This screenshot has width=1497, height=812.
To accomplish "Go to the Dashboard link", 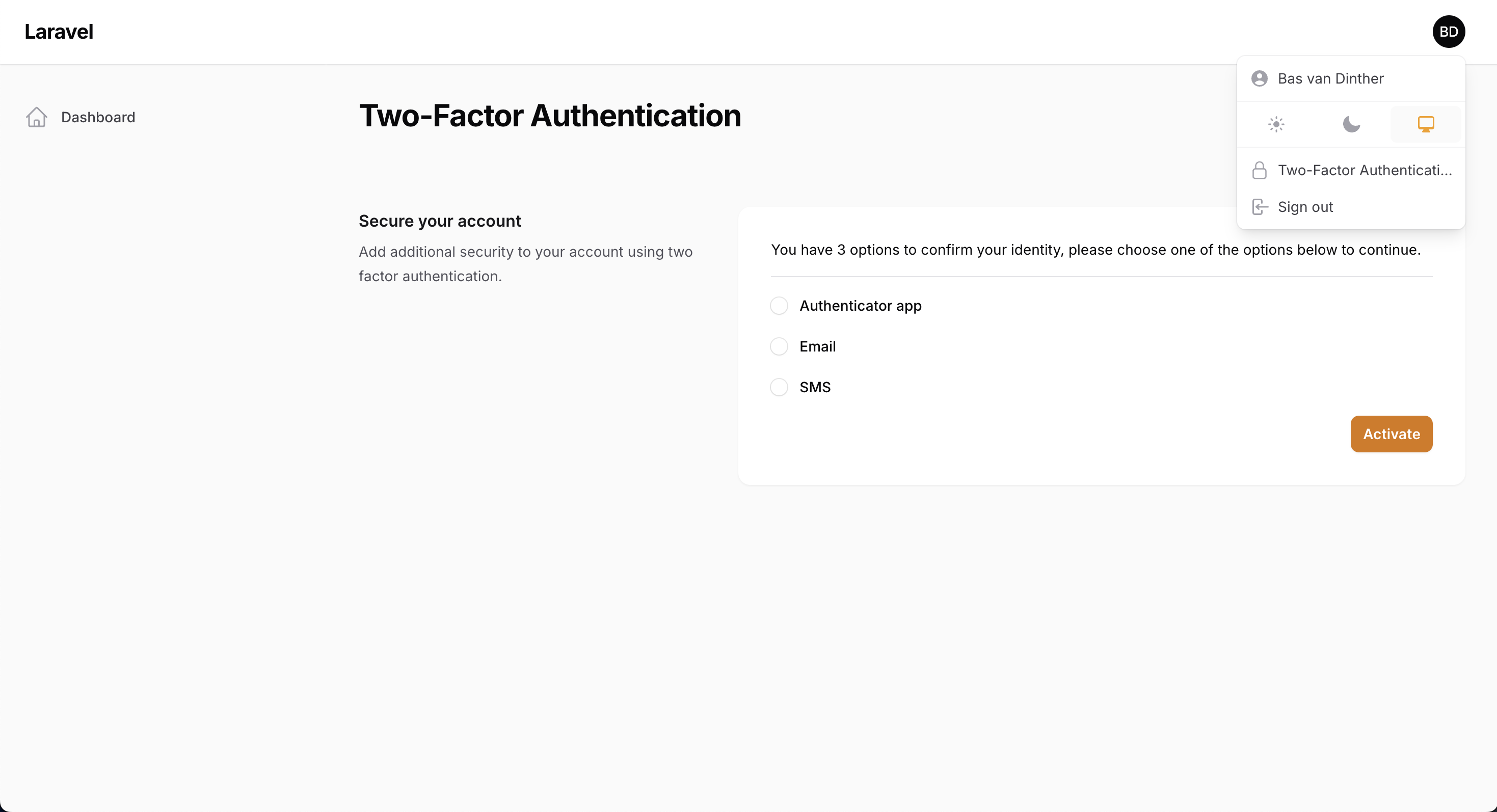I will coord(98,117).
